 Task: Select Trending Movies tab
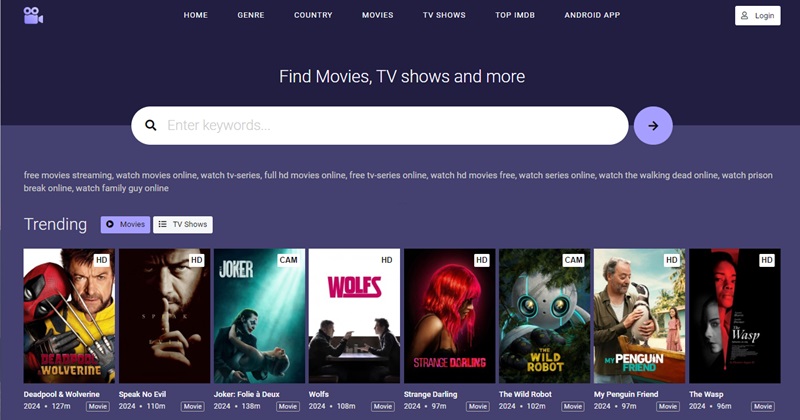click(126, 225)
